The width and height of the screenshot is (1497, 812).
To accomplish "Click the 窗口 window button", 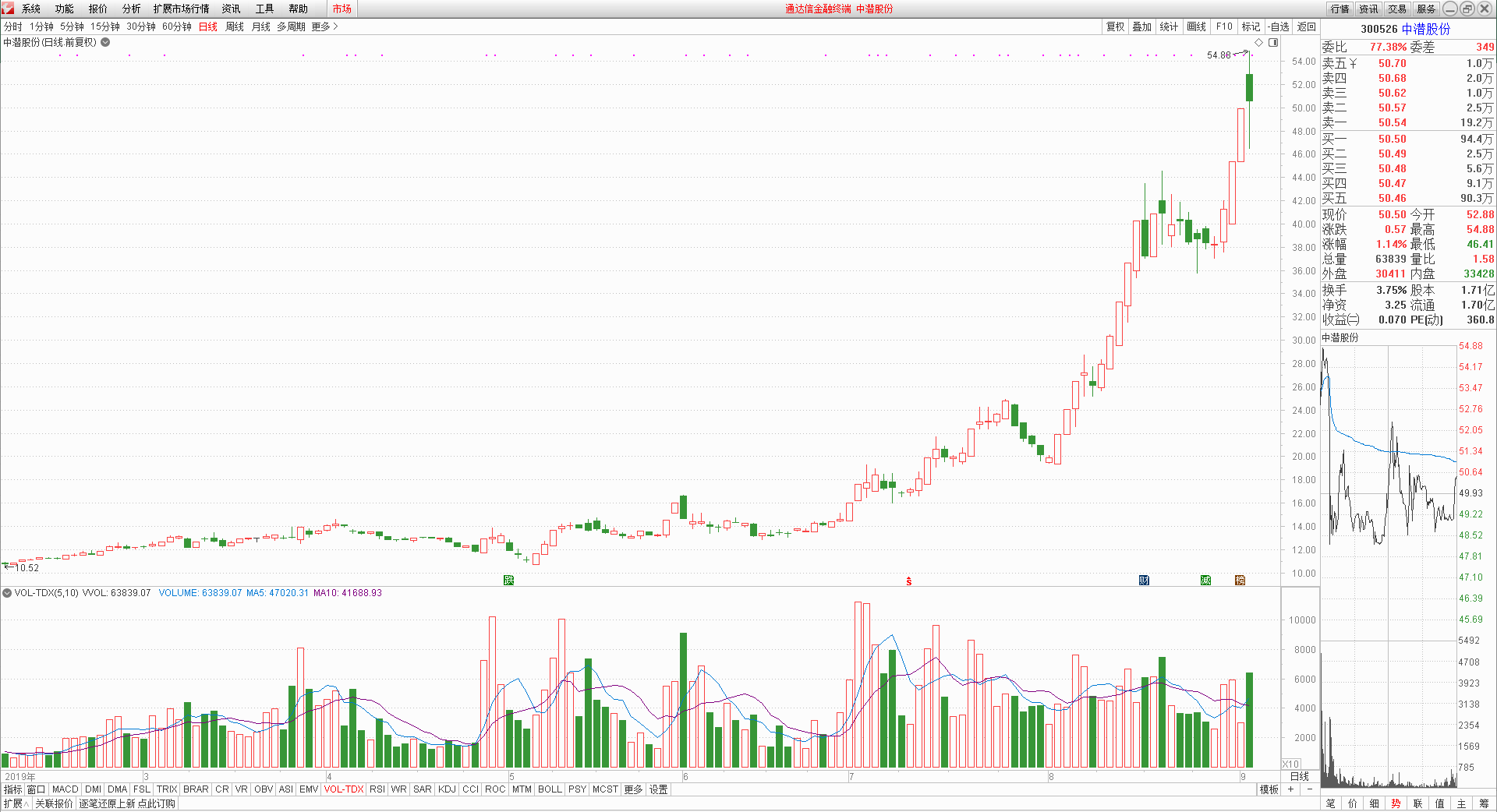I will coord(37,789).
